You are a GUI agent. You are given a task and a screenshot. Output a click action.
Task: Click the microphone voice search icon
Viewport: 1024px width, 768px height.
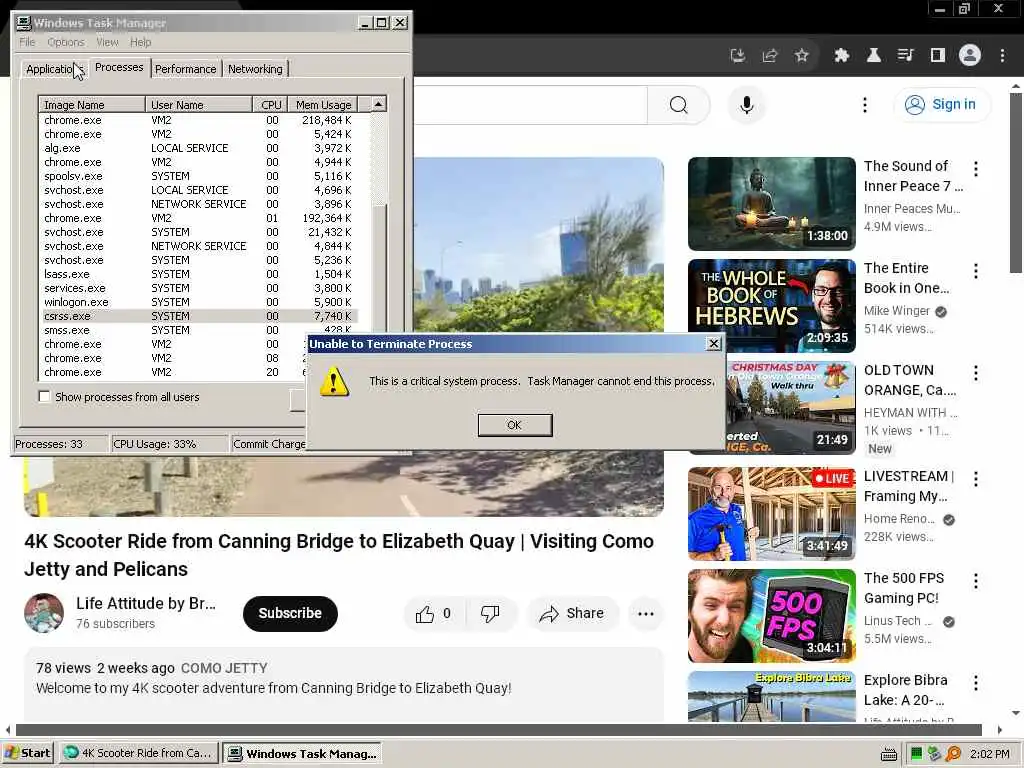pos(746,104)
